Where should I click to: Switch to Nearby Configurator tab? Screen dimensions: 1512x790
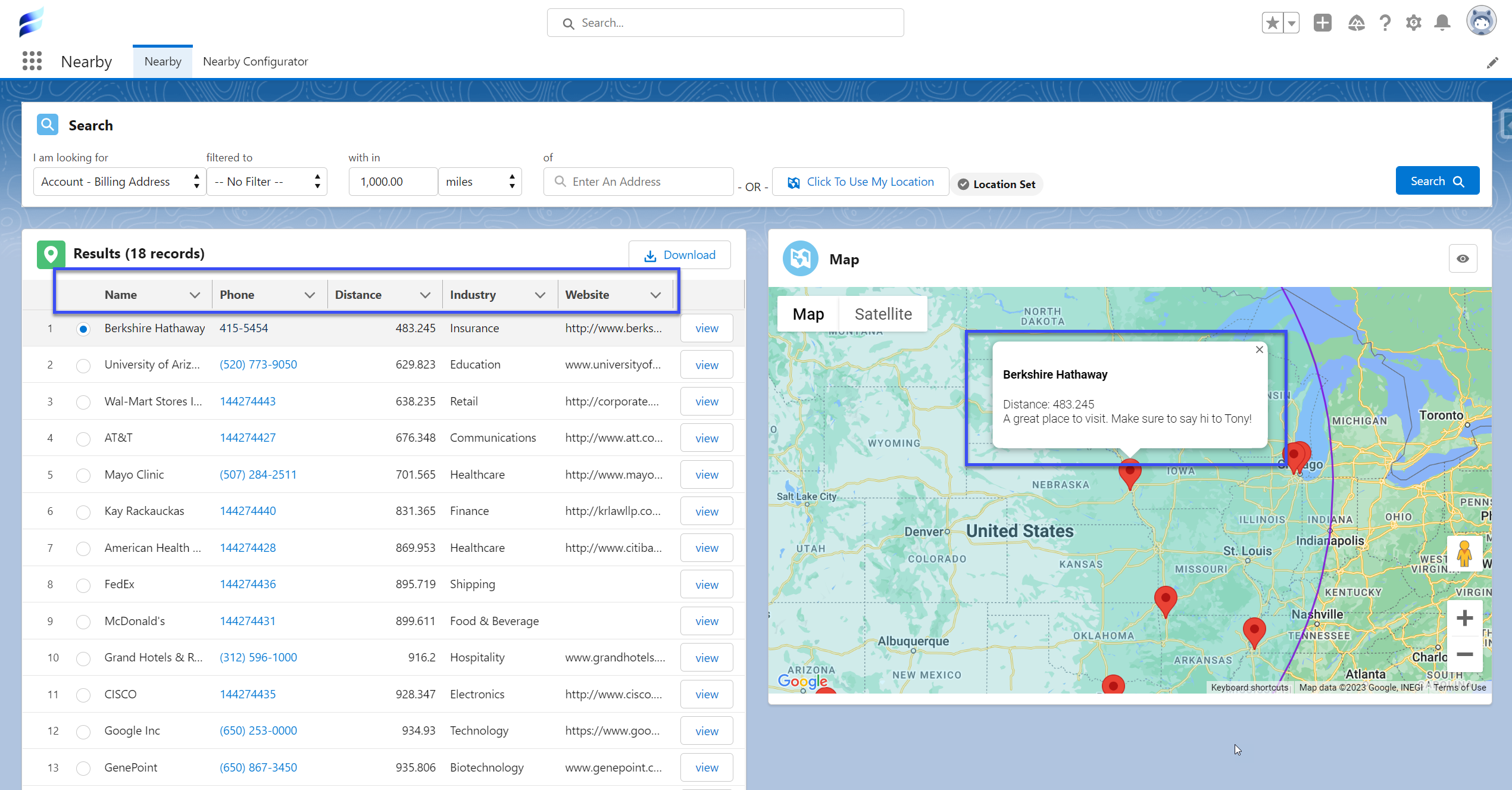[255, 61]
